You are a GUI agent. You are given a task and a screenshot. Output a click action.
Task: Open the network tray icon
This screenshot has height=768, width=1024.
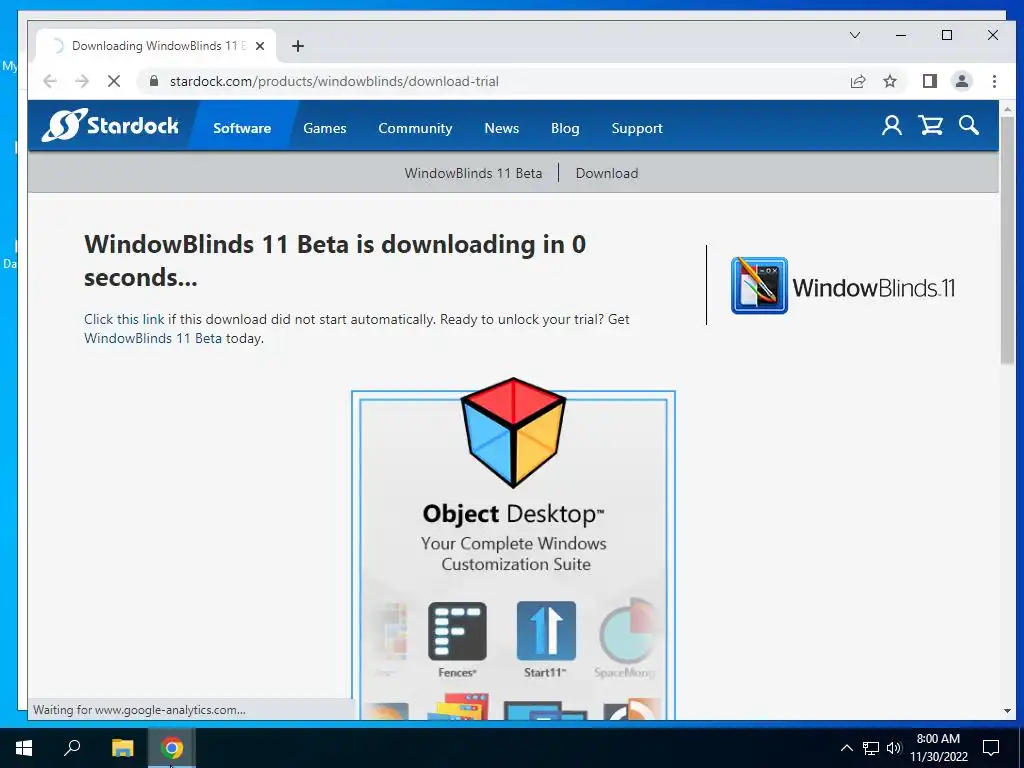point(871,748)
